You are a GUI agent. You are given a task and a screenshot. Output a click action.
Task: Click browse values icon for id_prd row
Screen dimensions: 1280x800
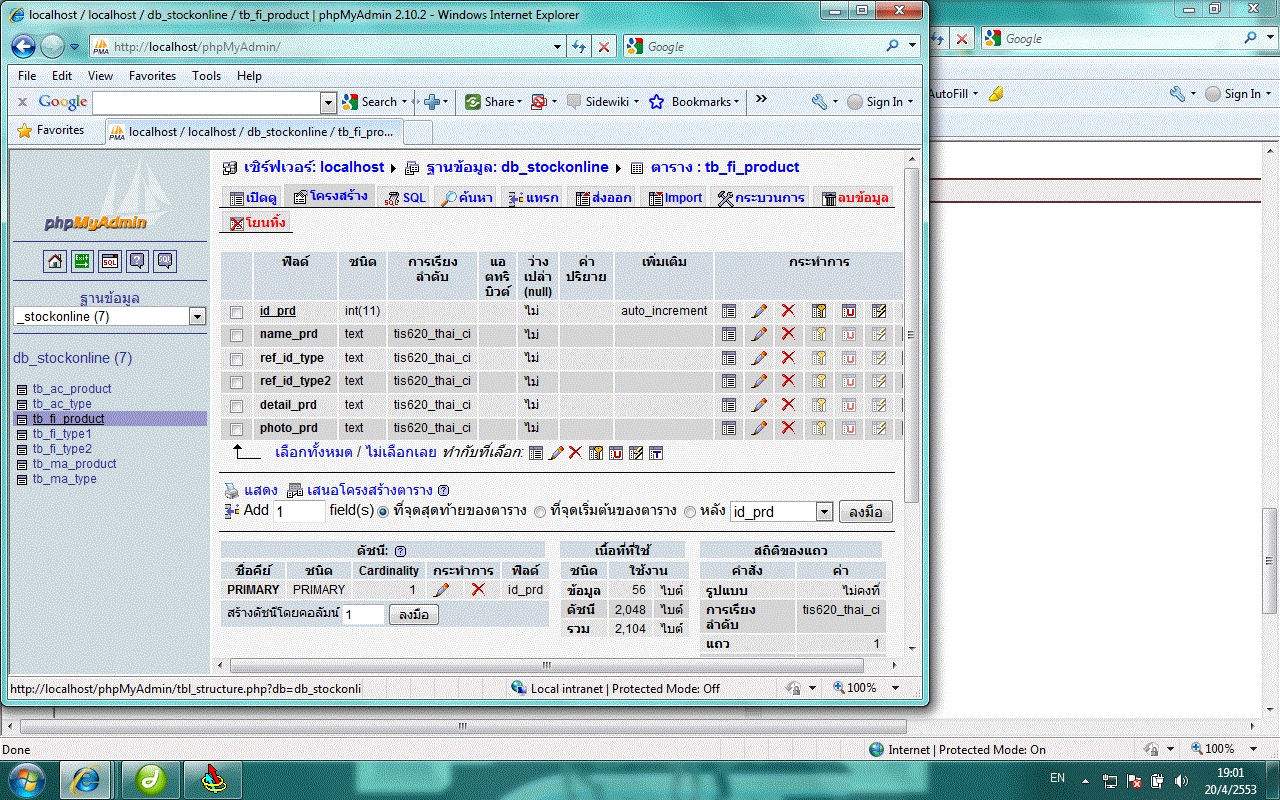(x=729, y=311)
